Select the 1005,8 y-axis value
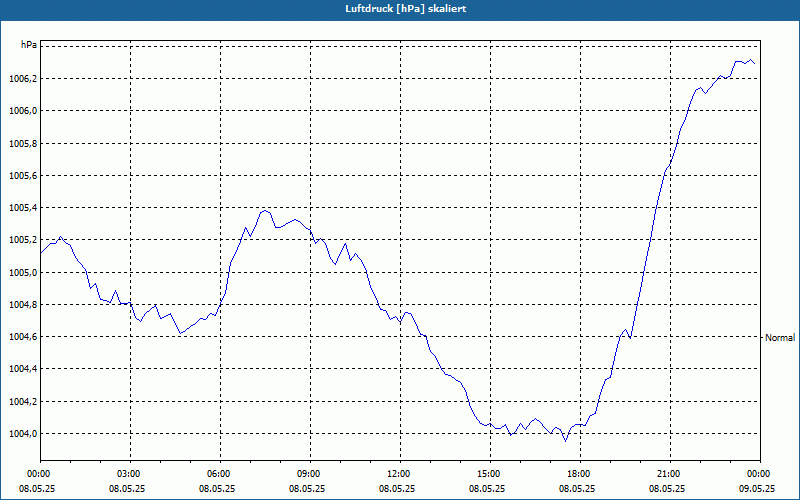This screenshot has width=800, height=500. [23, 143]
